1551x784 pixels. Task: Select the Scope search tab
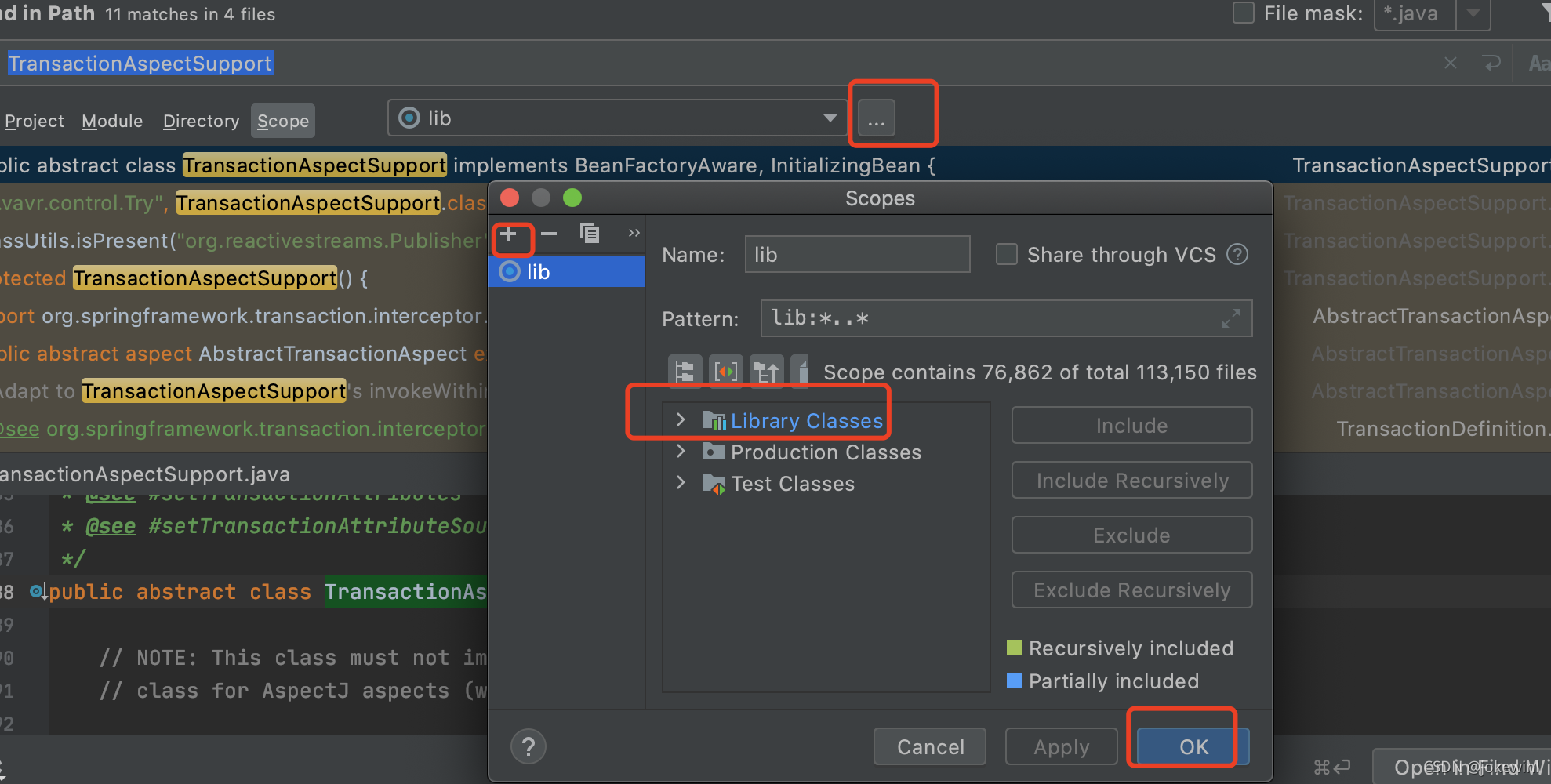(283, 121)
